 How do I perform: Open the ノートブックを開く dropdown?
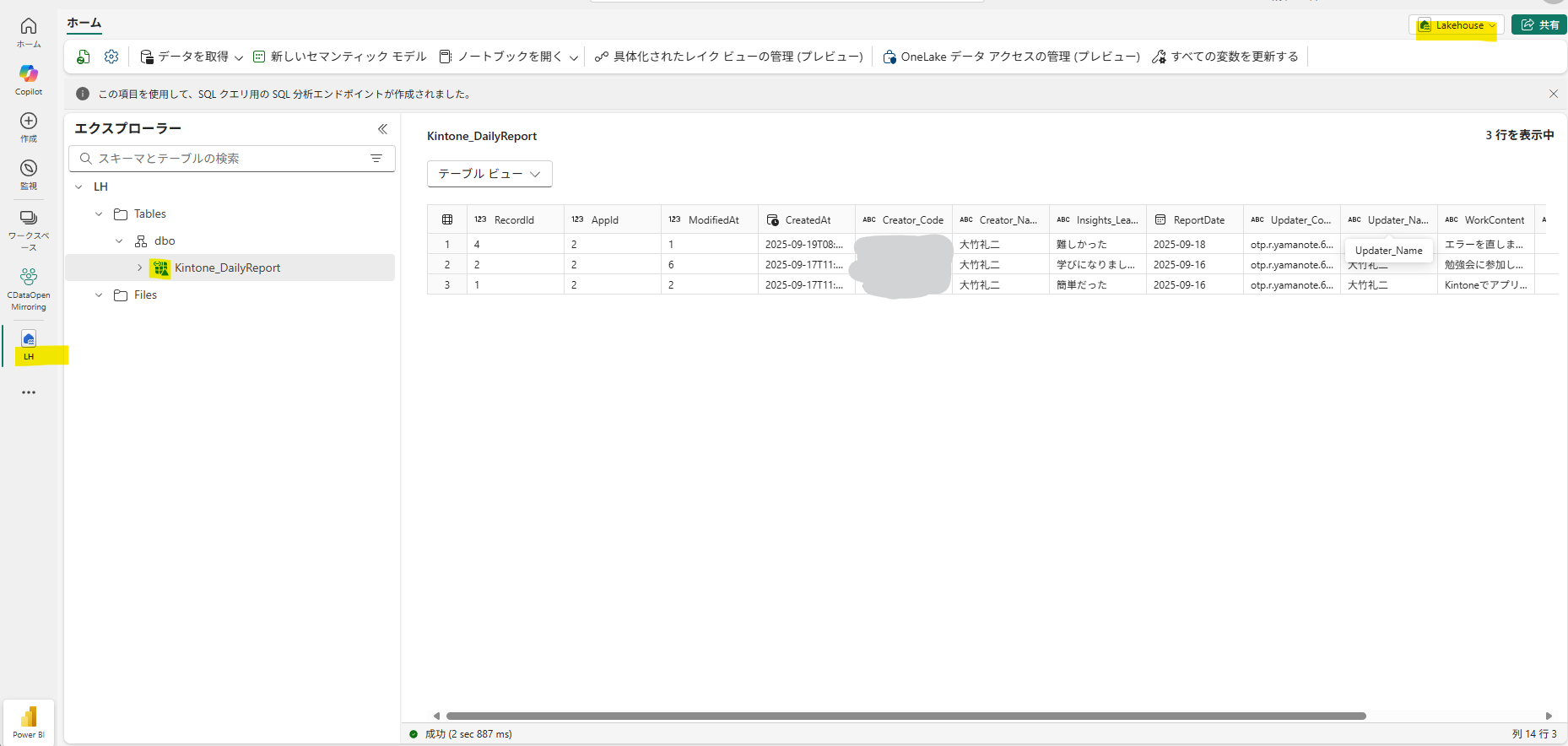coord(509,57)
